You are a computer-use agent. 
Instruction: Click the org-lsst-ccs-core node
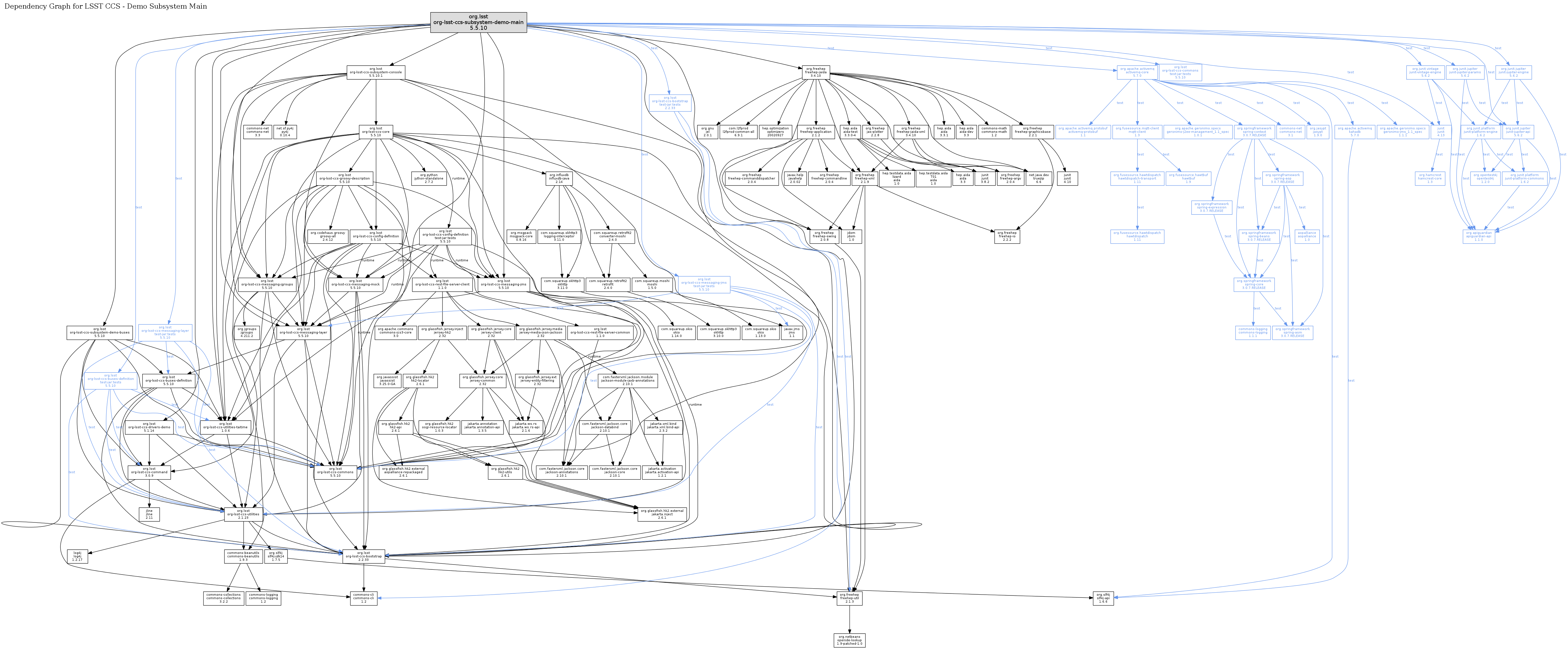click(x=376, y=131)
